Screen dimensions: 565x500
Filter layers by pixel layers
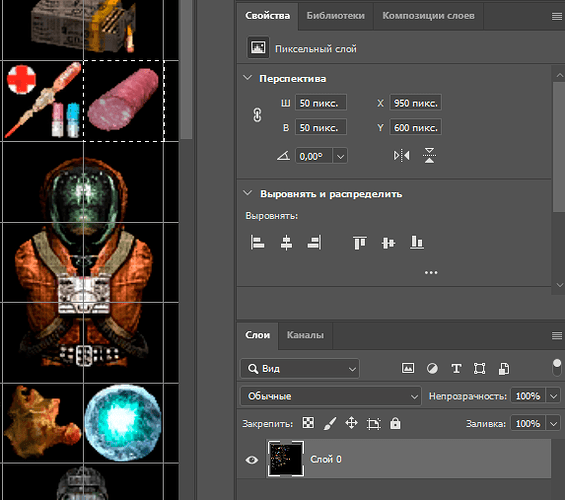408,368
